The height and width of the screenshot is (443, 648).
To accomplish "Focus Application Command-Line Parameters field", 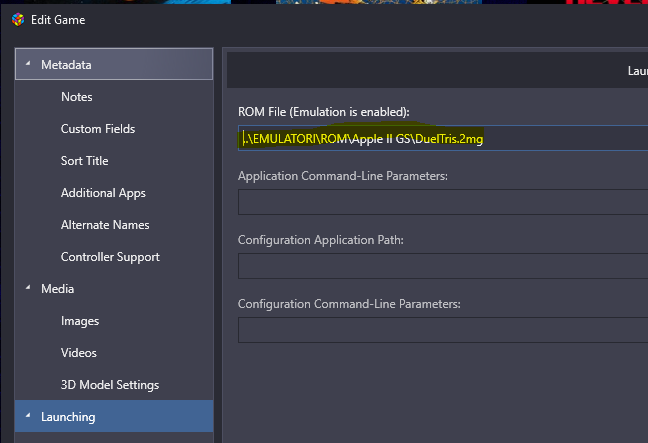I will coord(440,202).
